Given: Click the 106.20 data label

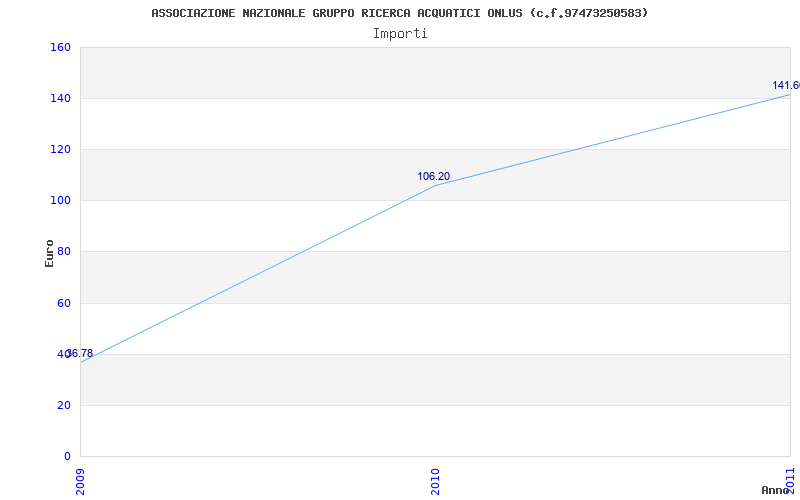Looking at the screenshot, I should tap(434, 177).
